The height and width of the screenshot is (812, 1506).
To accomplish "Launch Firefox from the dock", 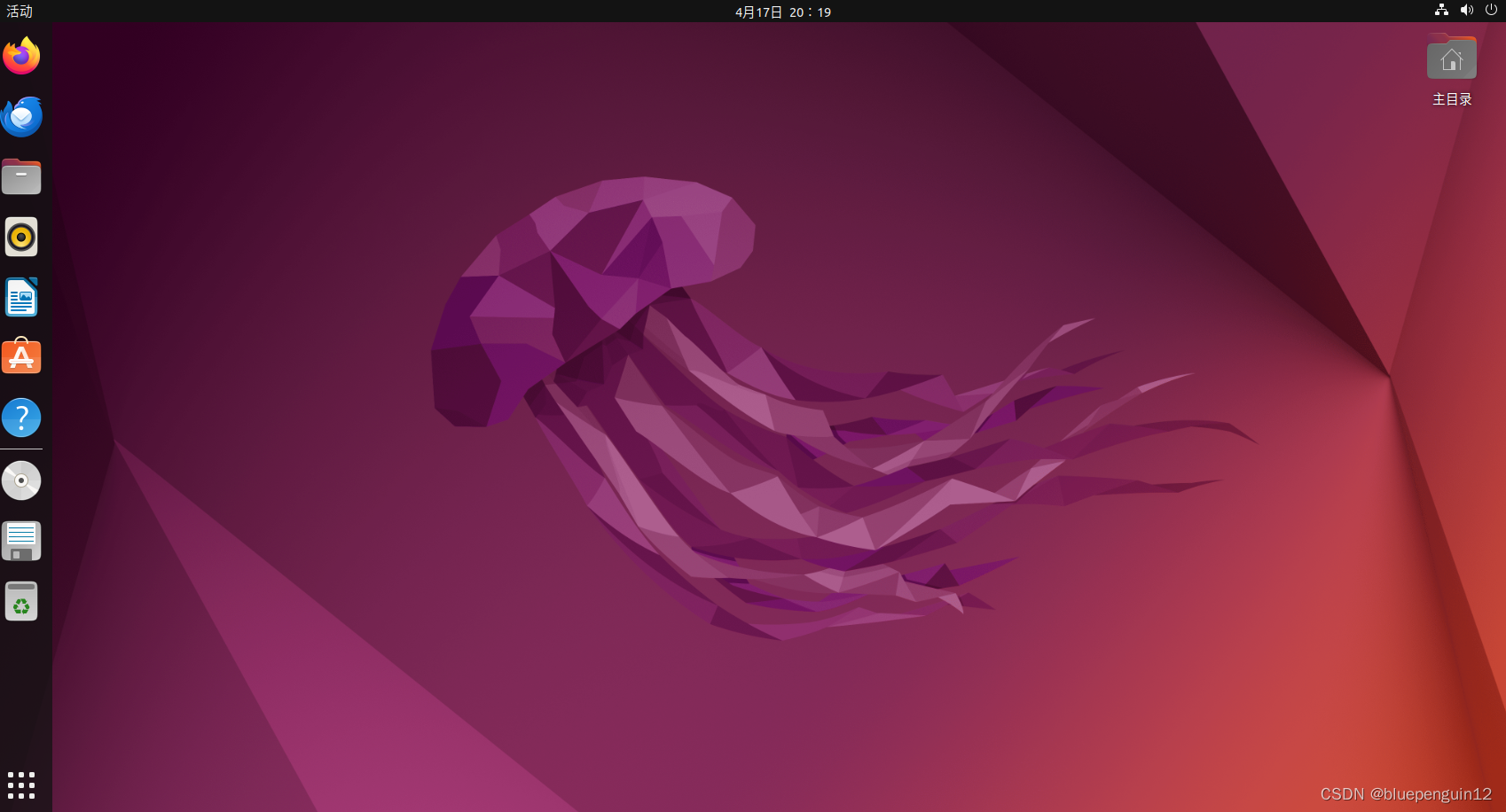I will [x=21, y=56].
